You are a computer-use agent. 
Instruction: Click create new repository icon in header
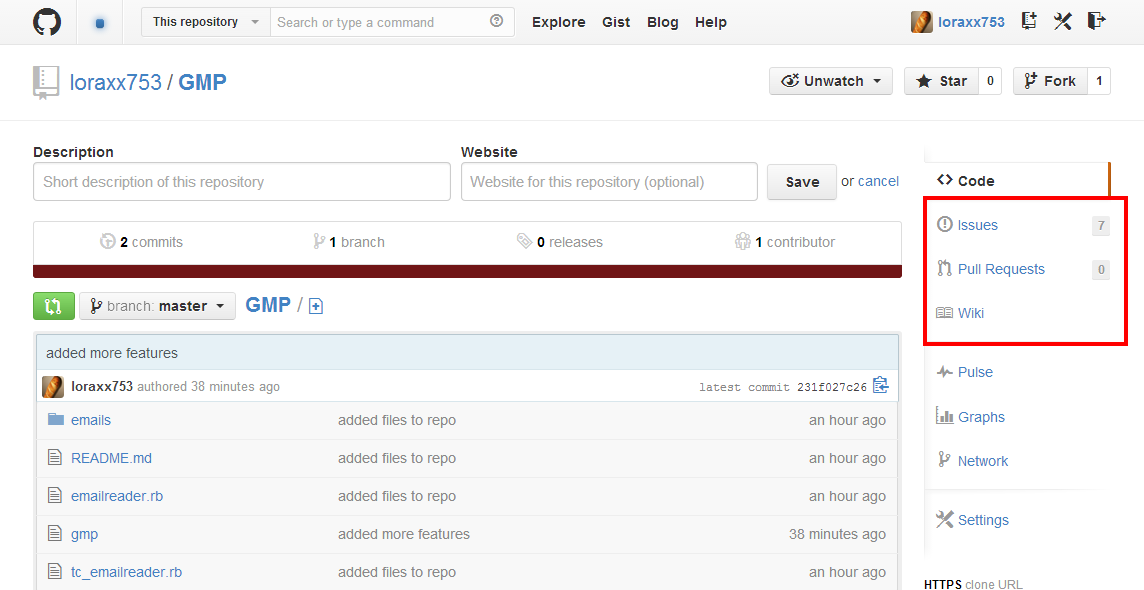[1029, 21]
